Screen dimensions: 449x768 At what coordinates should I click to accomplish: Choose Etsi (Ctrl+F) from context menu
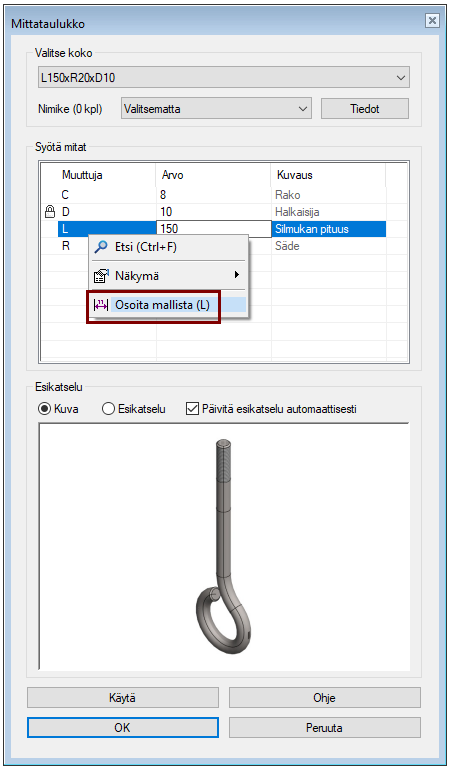tap(168, 247)
